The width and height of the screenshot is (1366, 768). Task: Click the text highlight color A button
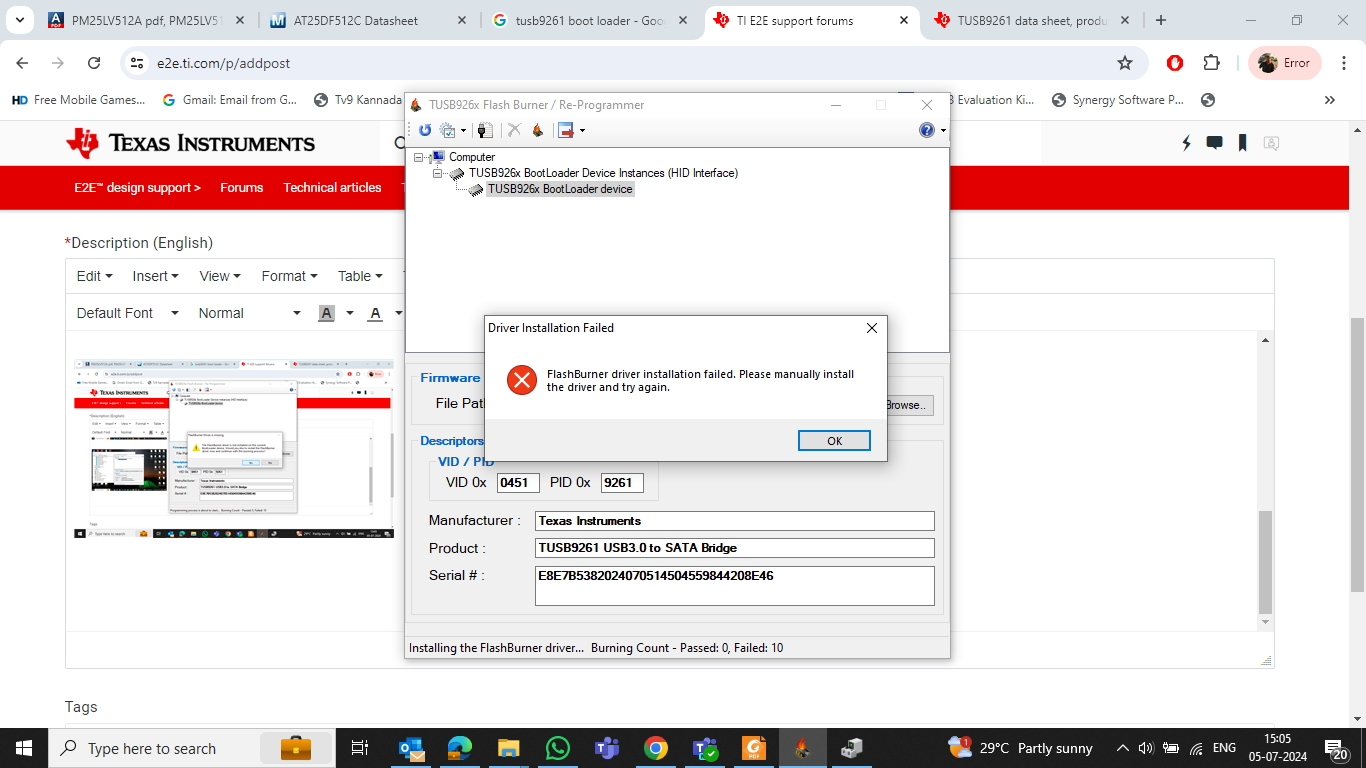point(326,313)
